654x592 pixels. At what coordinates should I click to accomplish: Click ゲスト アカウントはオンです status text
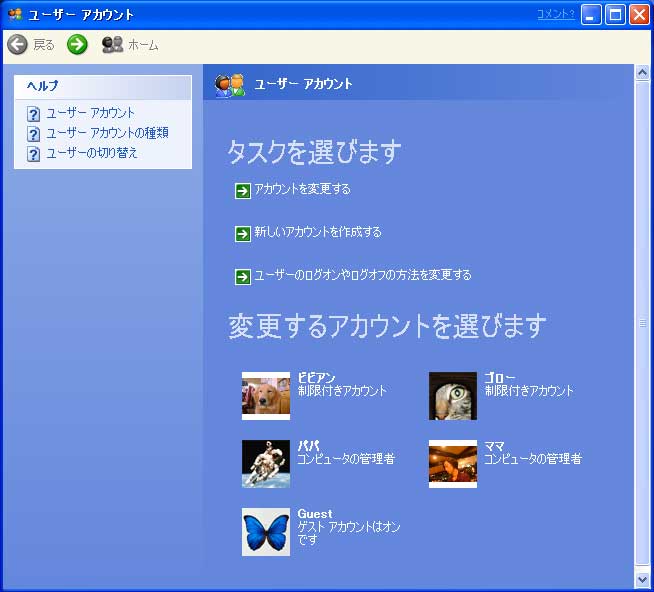[349, 533]
